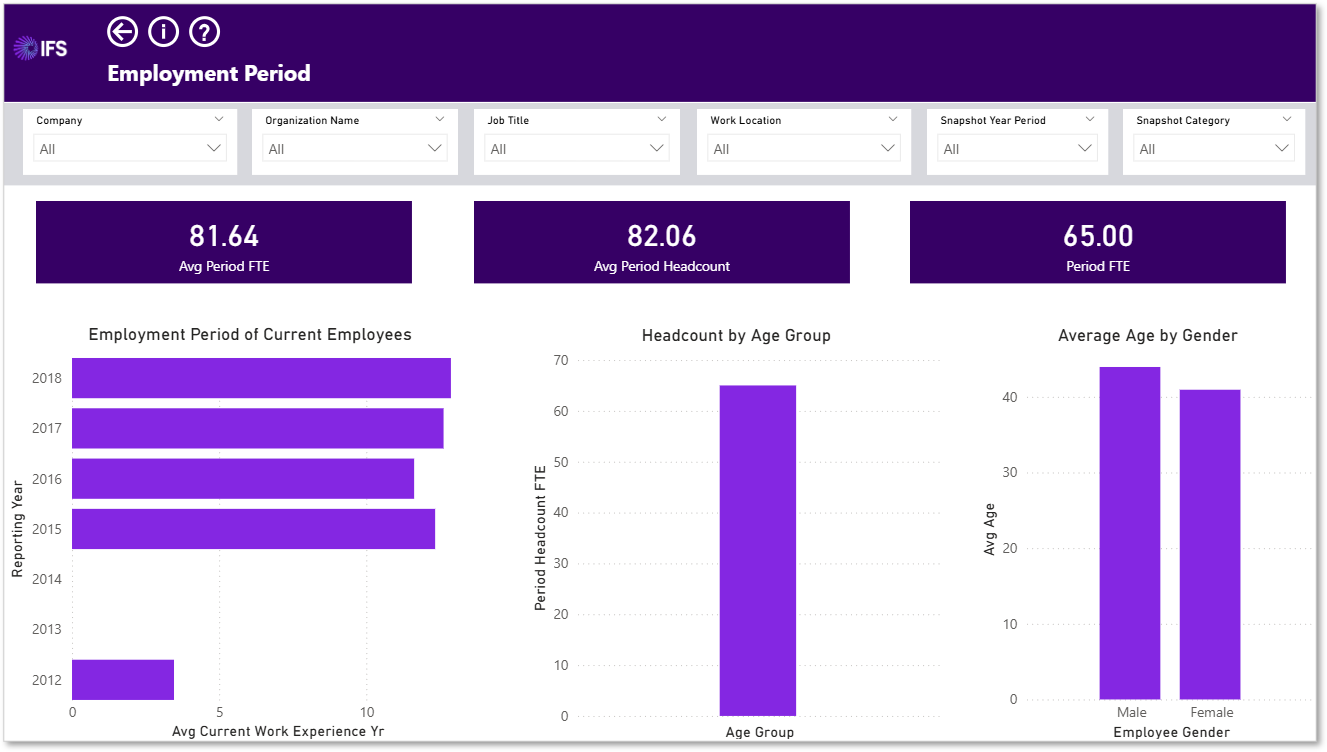Open the Job Title dropdown
The height and width of the screenshot is (752, 1327).
[x=576, y=149]
